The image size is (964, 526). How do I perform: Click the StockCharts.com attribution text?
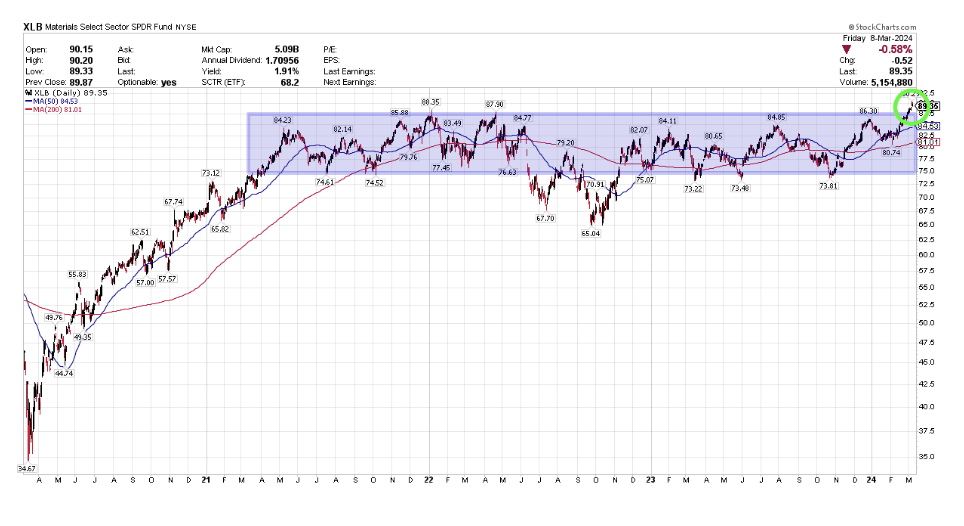click(883, 27)
